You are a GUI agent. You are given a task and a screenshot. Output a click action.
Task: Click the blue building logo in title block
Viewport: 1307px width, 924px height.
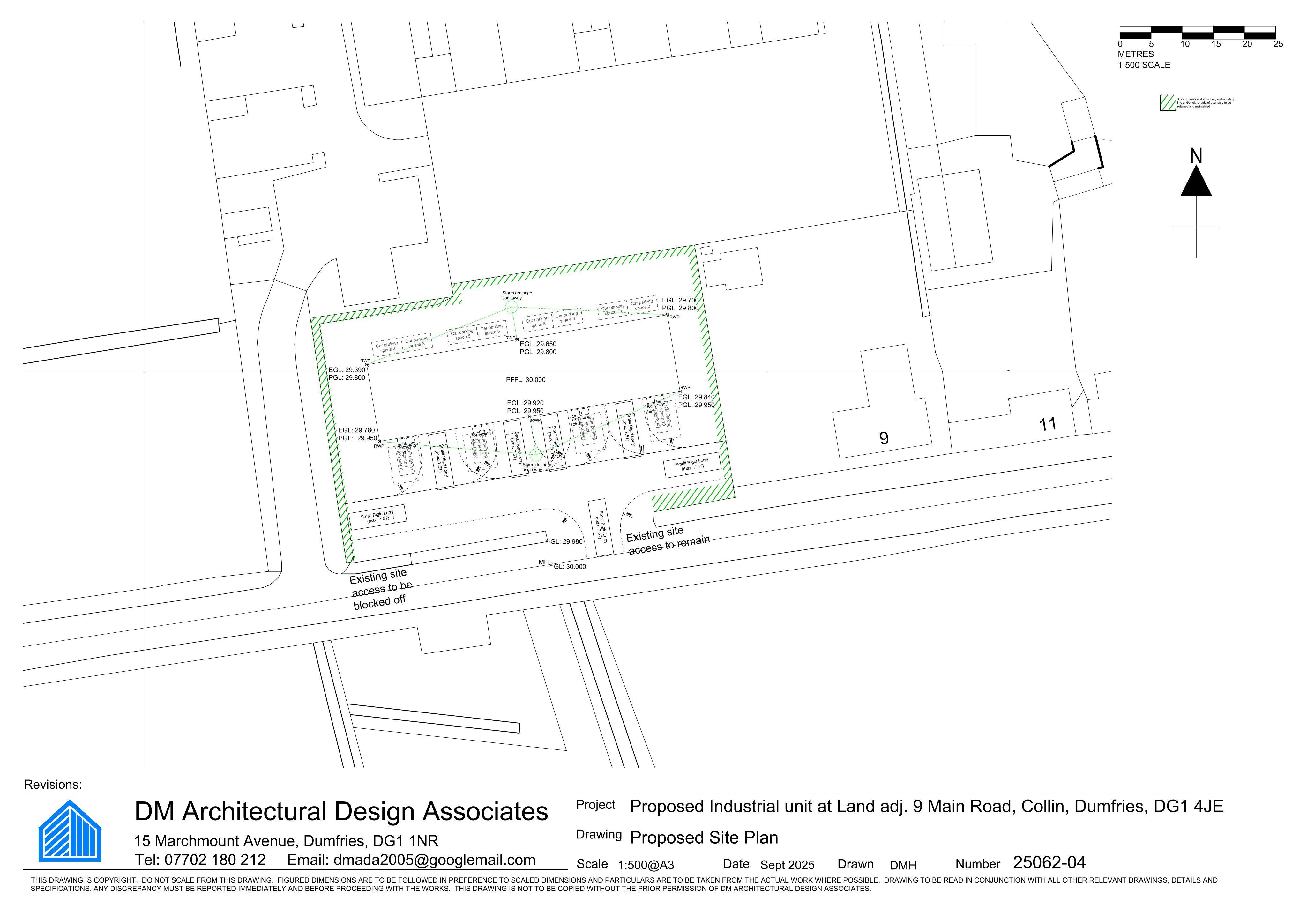coord(70,831)
